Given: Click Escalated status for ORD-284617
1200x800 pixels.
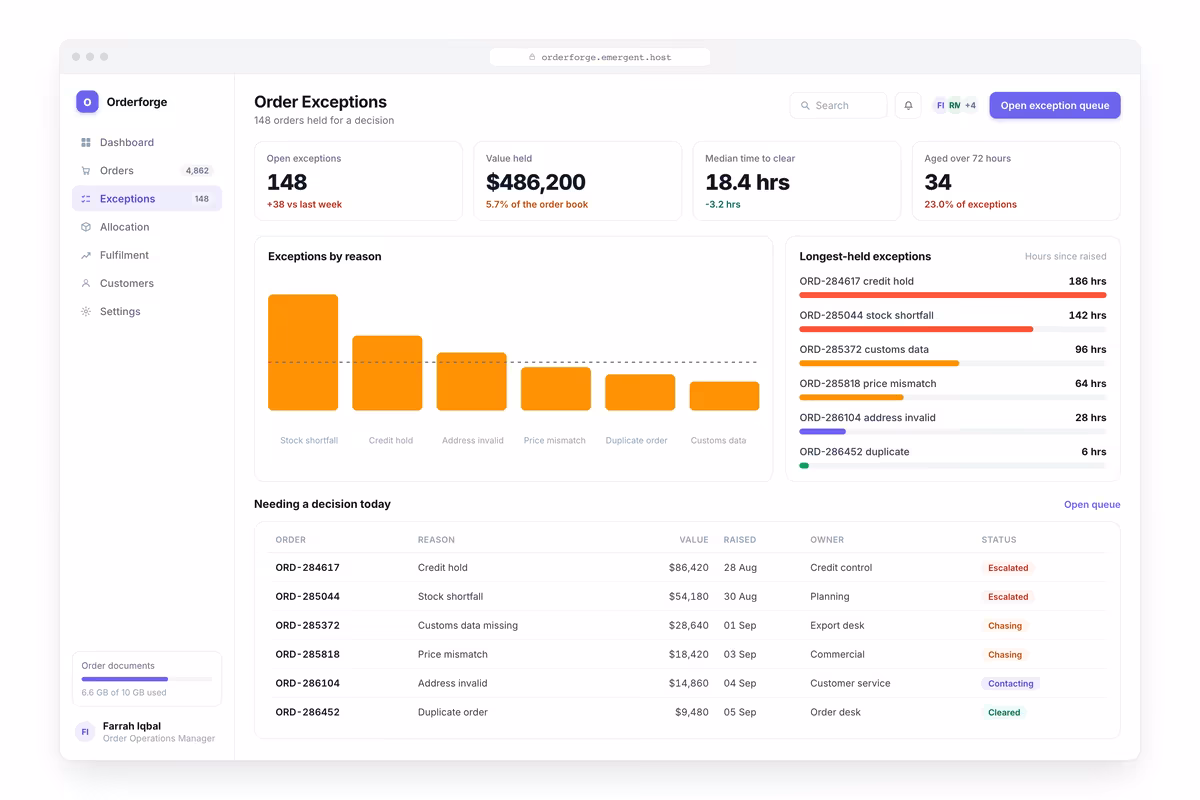Looking at the screenshot, I should (1008, 568).
